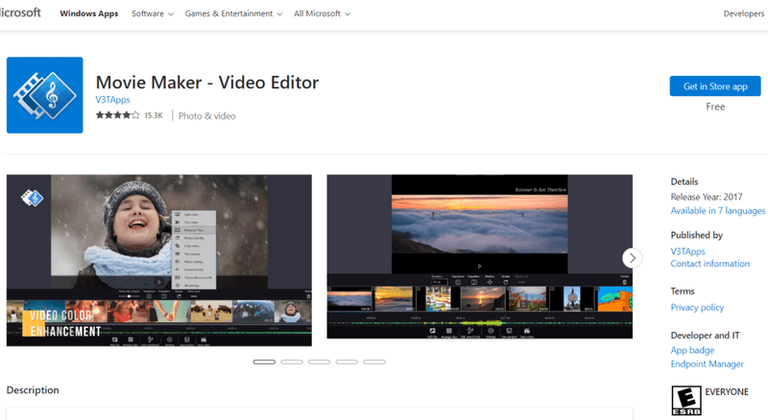
Task: Click the play button in sunset screenshot
Action: (x=480, y=266)
